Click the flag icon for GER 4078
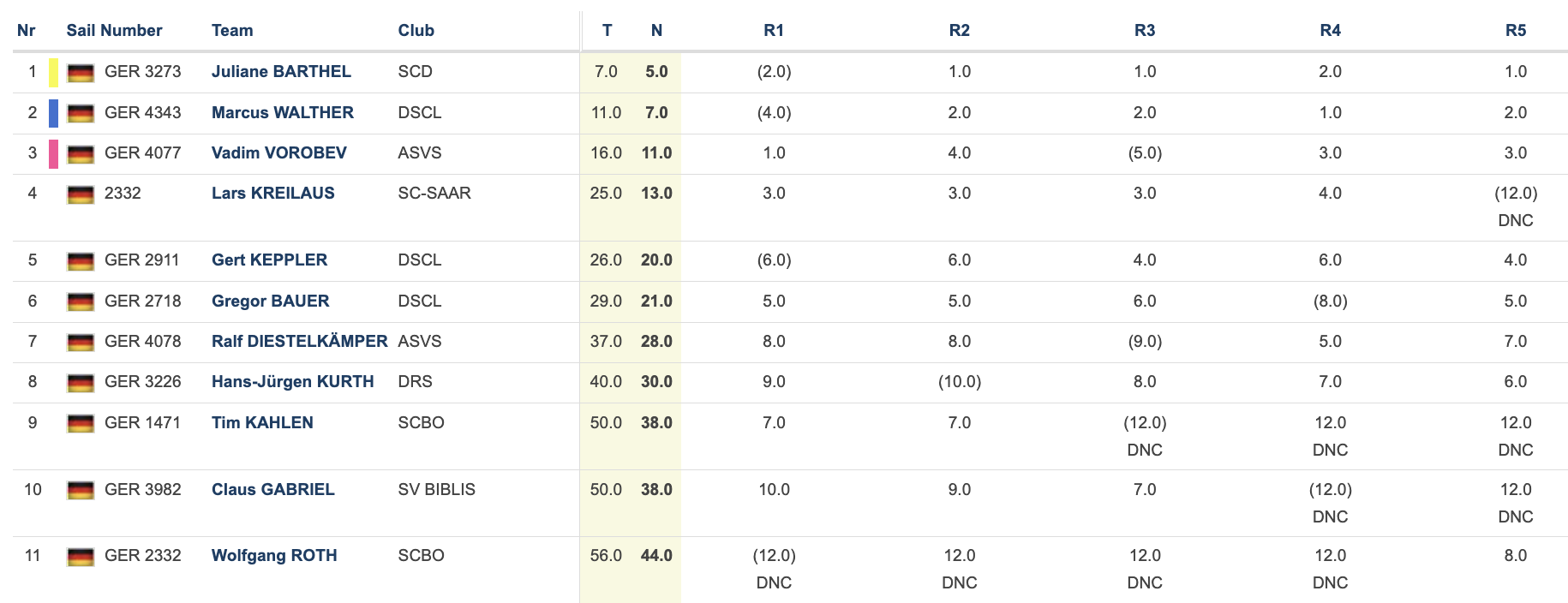The height and width of the screenshot is (603, 1568). click(81, 343)
